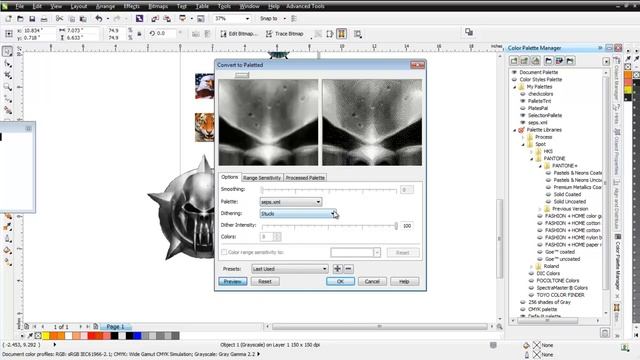Pick the yellow swatch in bottom palette
The height and width of the screenshot is (360, 640).
point(46,336)
